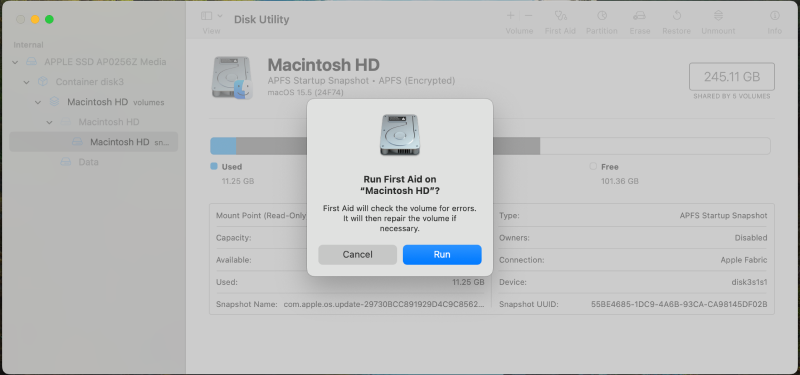Click the APFS Startup Snapshot type value

pos(723,215)
